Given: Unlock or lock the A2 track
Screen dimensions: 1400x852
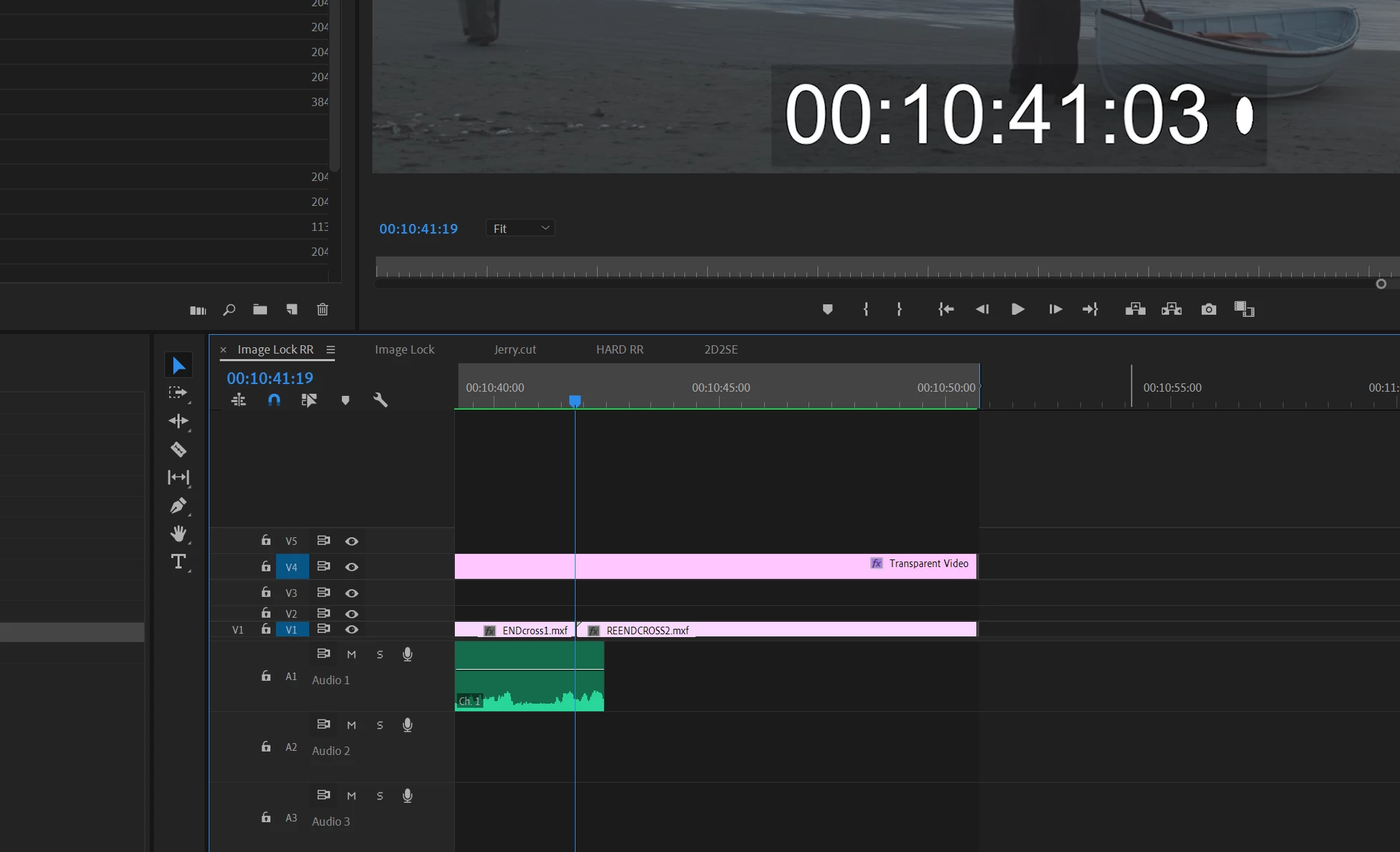Looking at the screenshot, I should coord(266,747).
